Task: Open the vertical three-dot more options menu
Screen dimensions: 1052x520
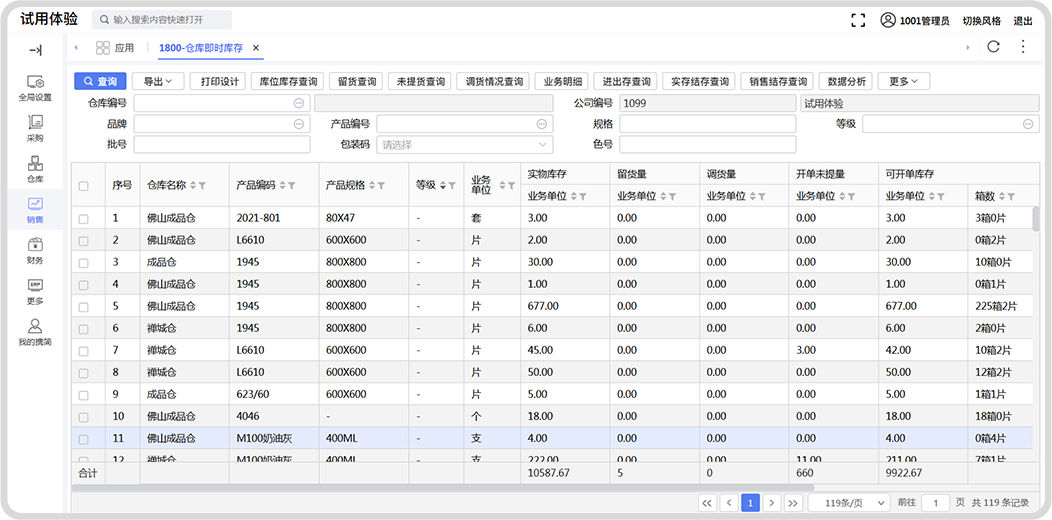Action: (x=1023, y=47)
